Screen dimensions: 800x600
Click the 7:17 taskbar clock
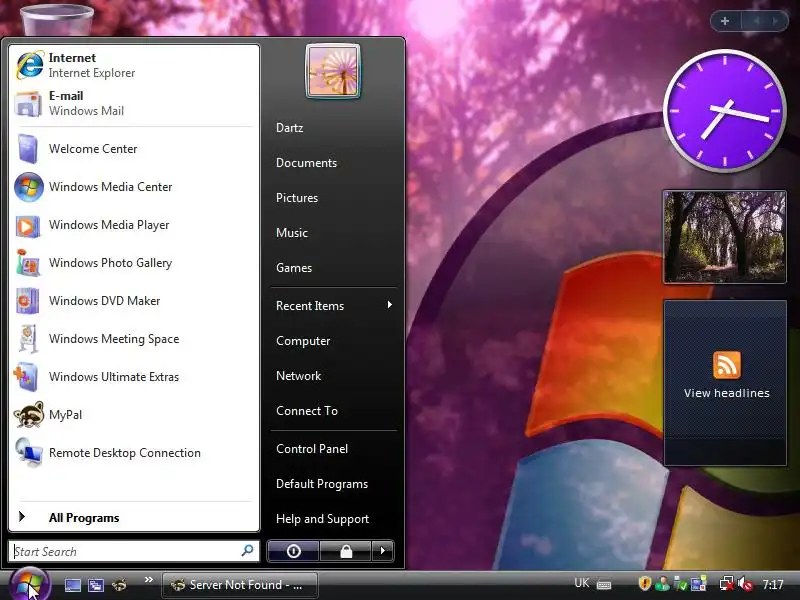(773, 584)
